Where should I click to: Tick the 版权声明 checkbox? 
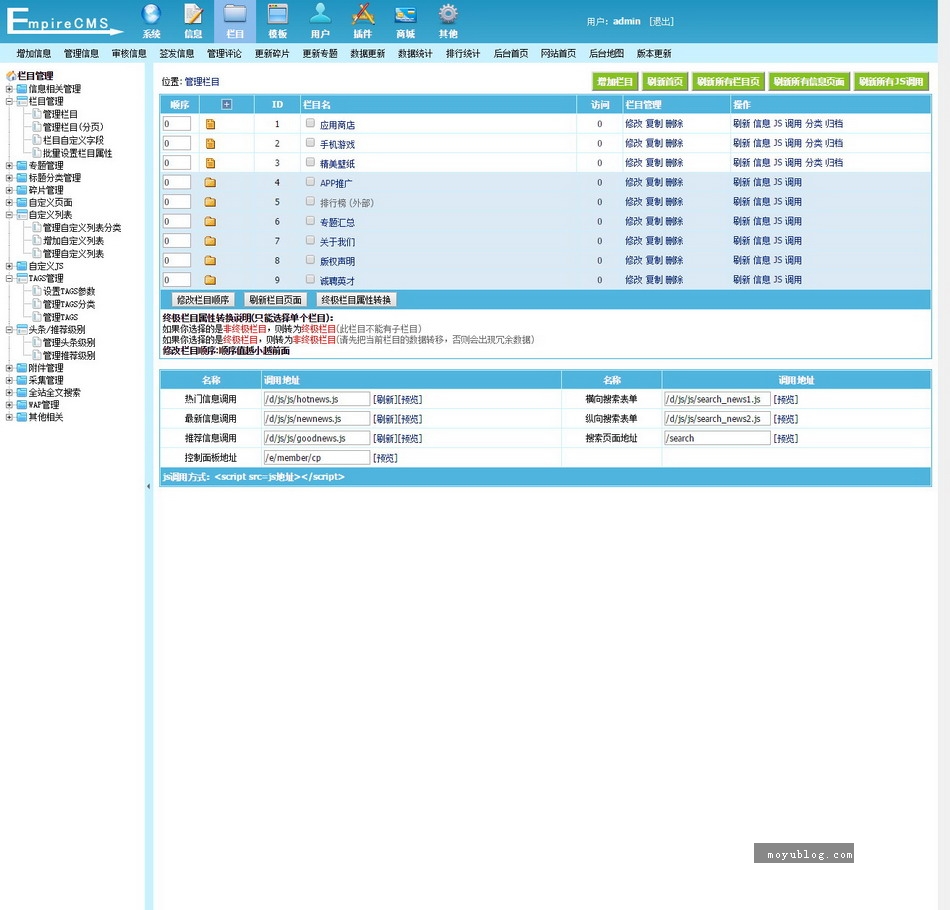coord(310,259)
